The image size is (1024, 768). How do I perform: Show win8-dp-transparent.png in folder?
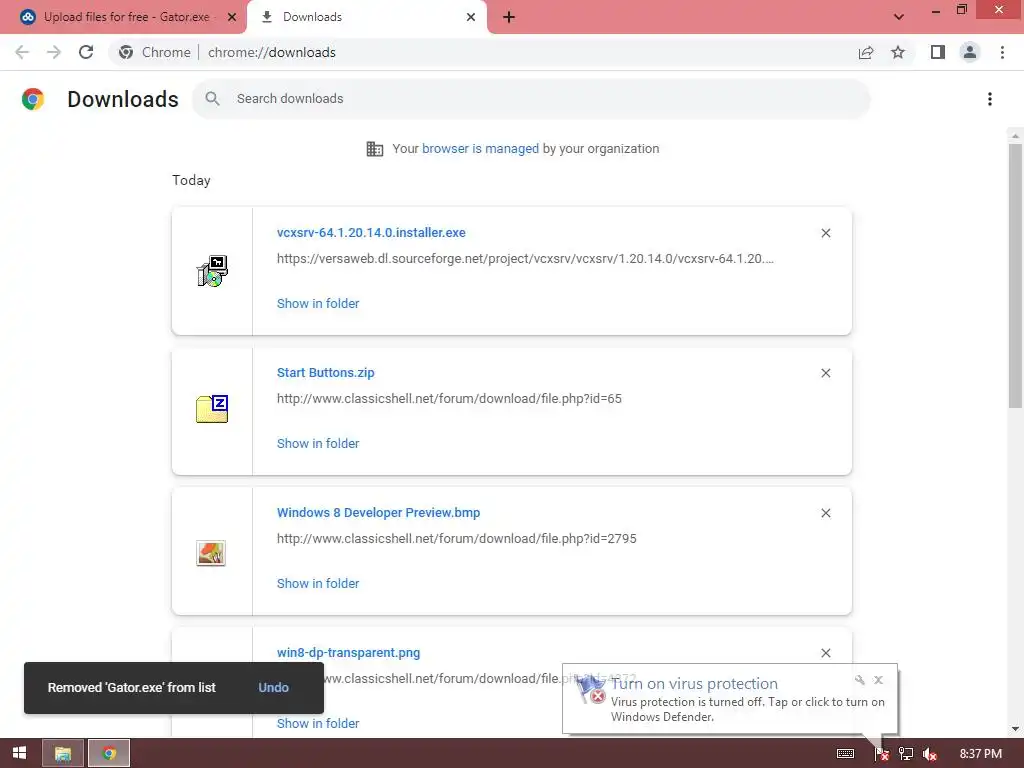click(x=318, y=724)
